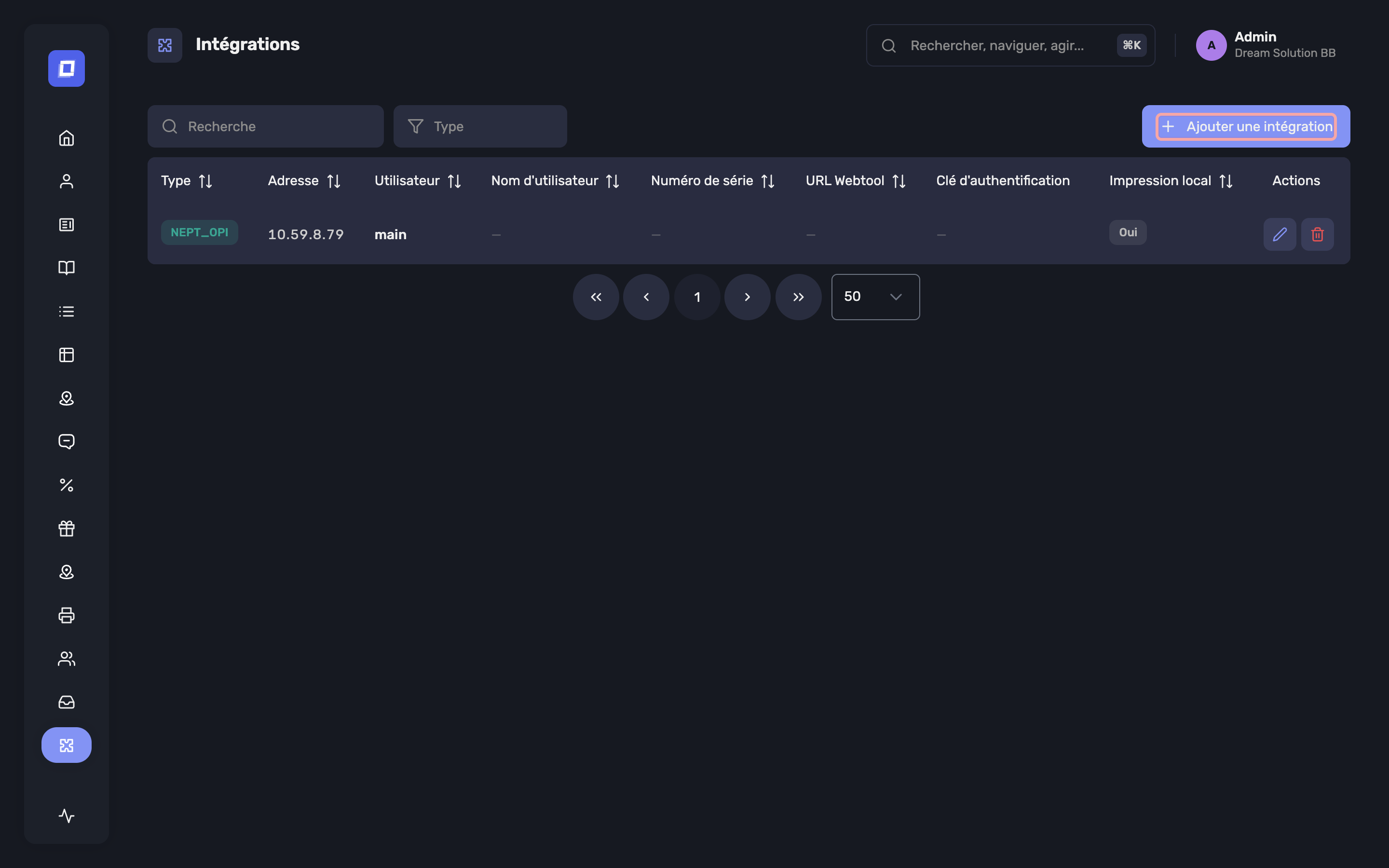Open the multiple users group sidebar icon
This screenshot has width=1389, height=868.
pyautogui.click(x=67, y=658)
